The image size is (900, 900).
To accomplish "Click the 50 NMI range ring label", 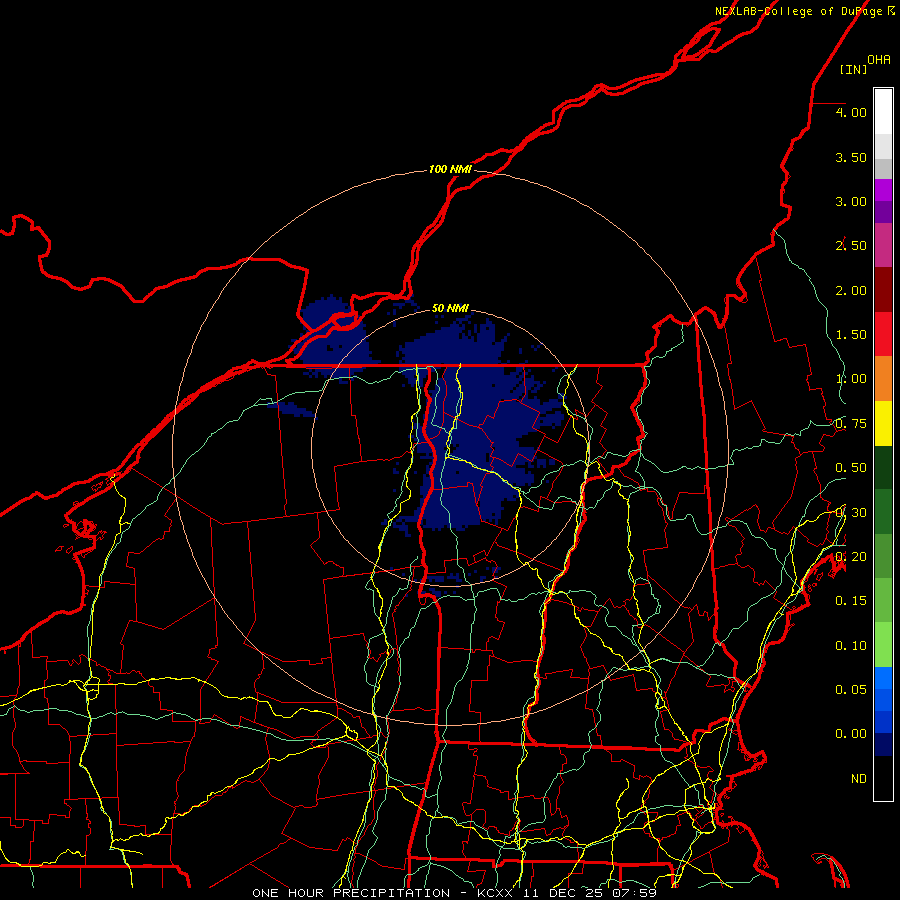I will tap(450, 308).
